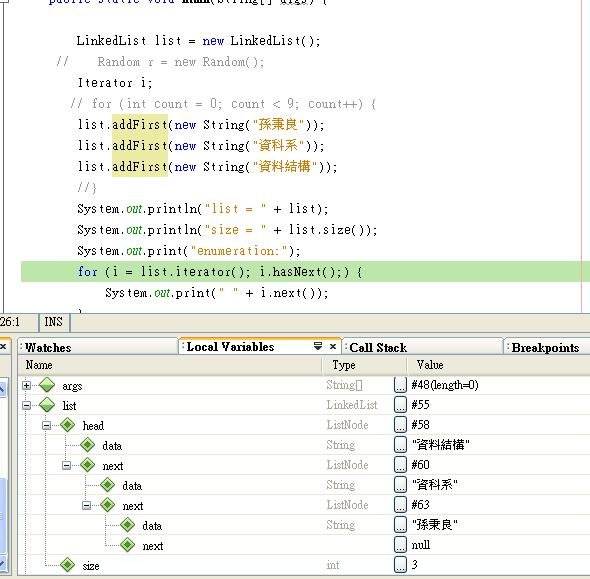Screen dimensions: 590x579
Task: Open value editor button for null value
Action: tap(400, 544)
